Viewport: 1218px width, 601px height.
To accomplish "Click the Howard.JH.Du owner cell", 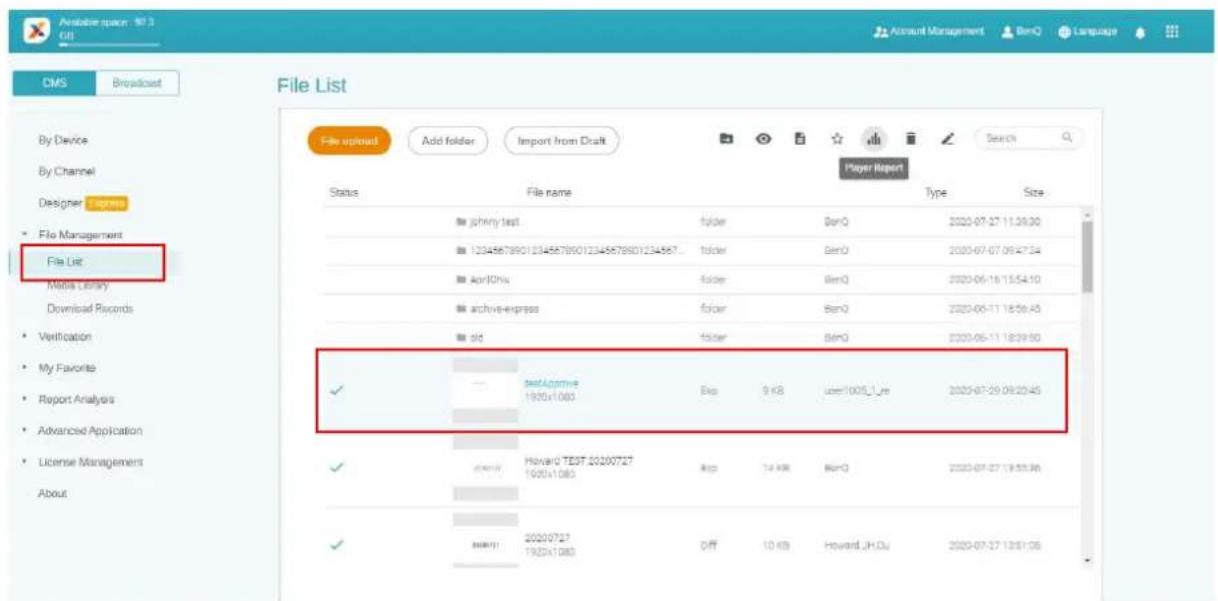I will click(x=857, y=544).
